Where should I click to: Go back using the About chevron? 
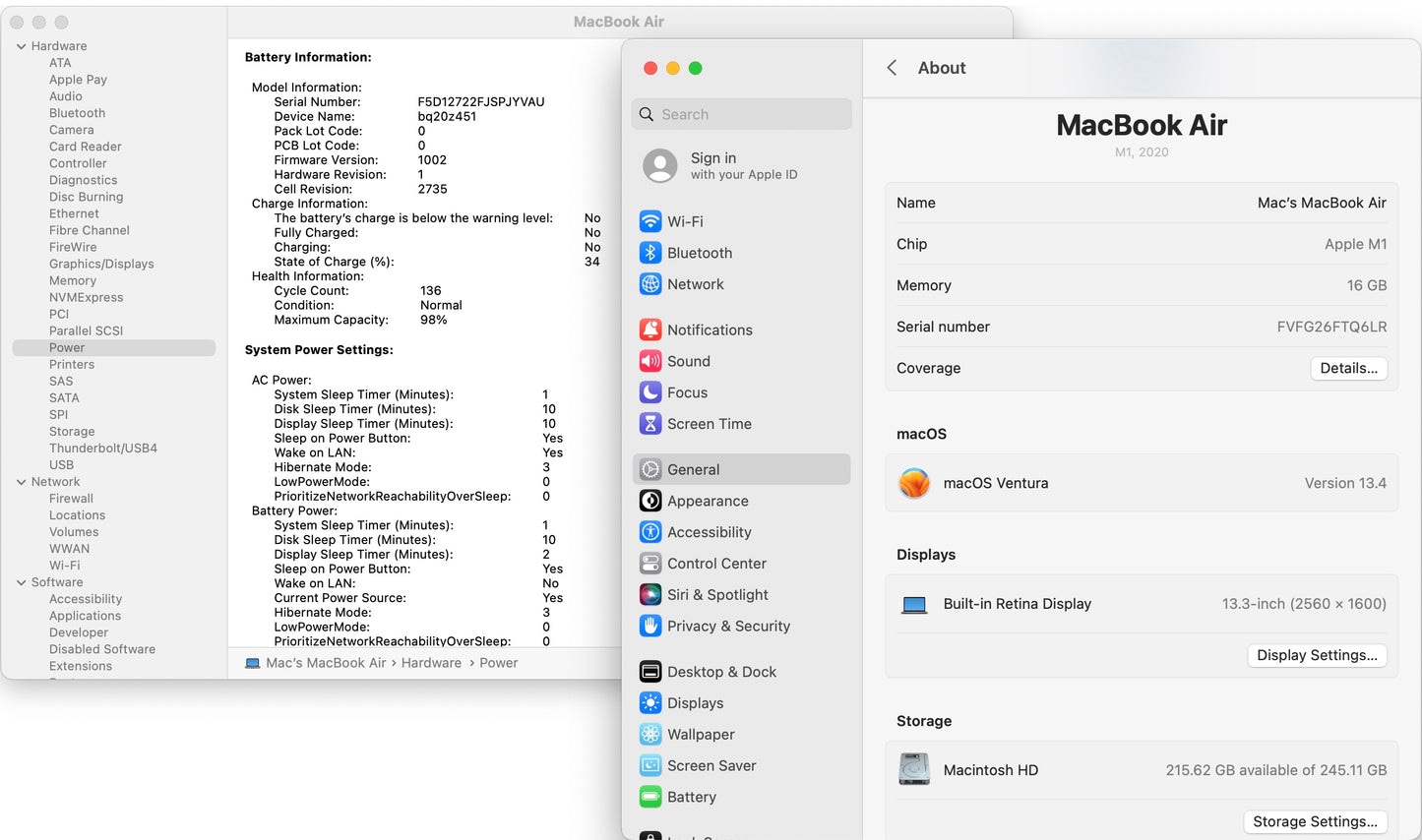(x=892, y=68)
